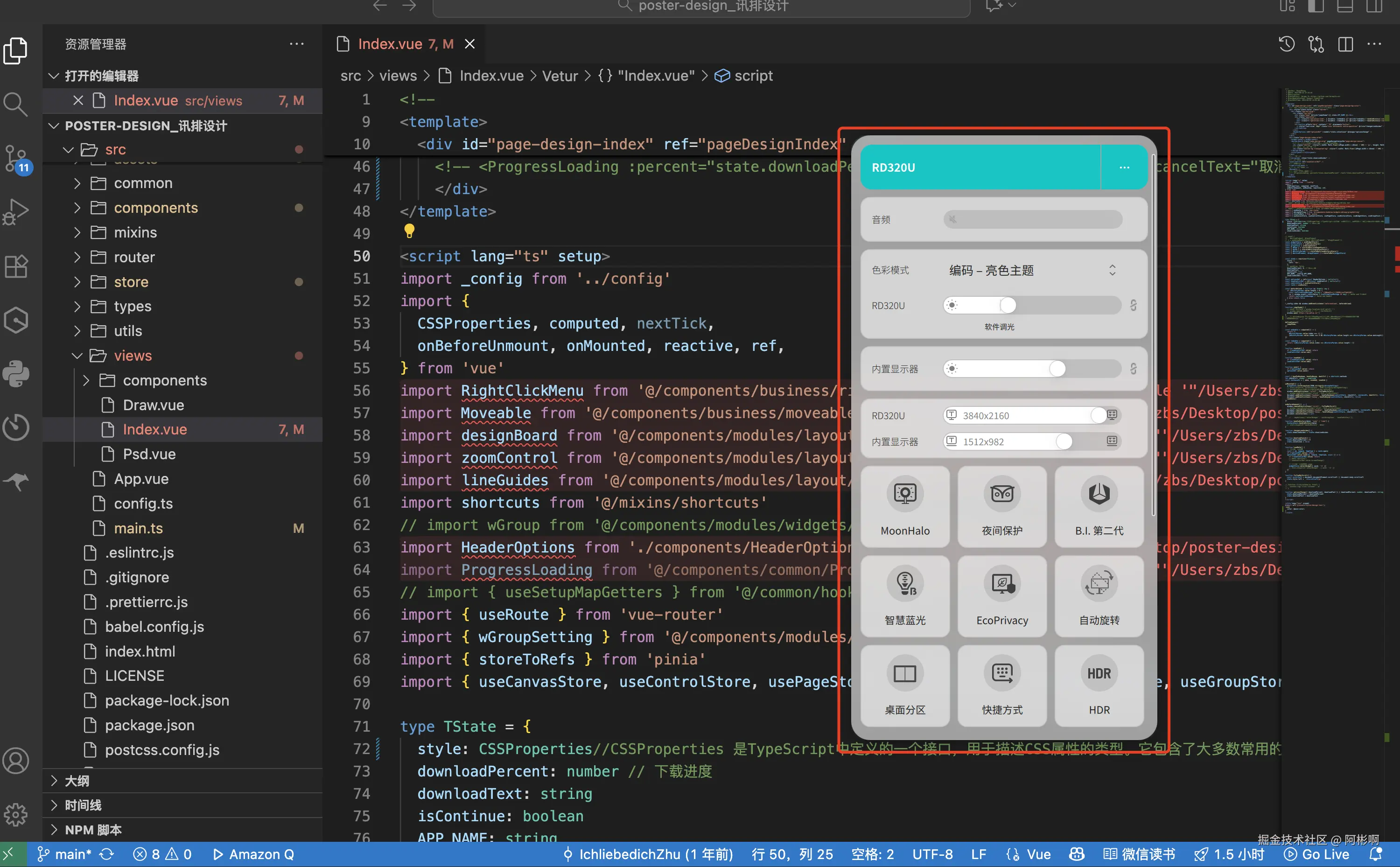The height and width of the screenshot is (867, 1400).
Task: Toggle the 自动旋转 auto rotate tile
Action: click(x=1099, y=595)
